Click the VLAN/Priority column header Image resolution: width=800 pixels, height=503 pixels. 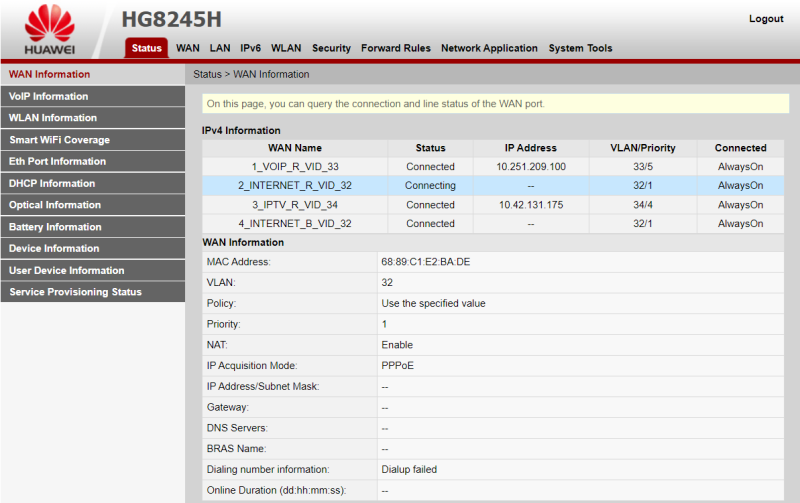(643, 148)
